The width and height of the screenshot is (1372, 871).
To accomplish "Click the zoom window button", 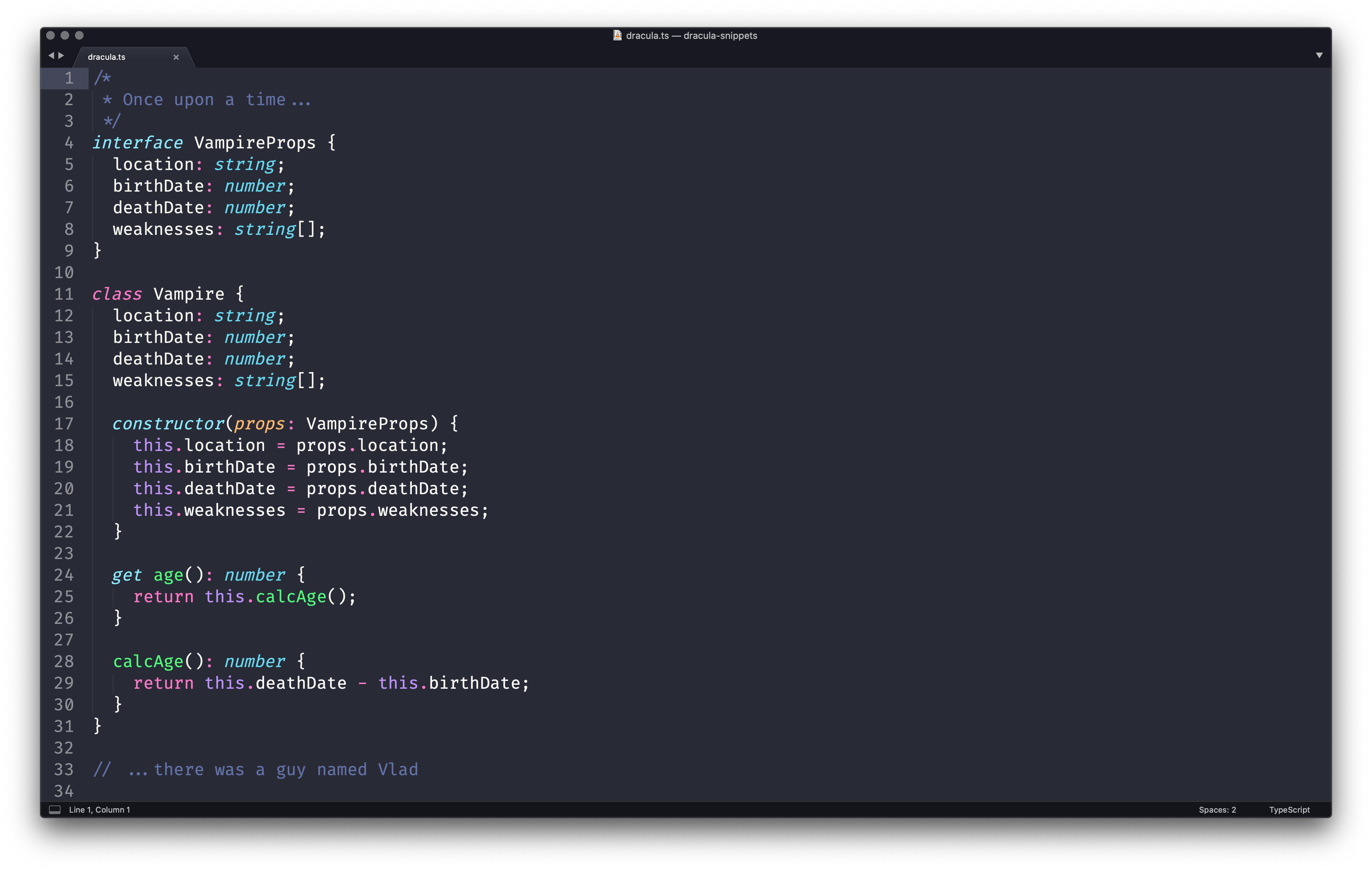I will pos(79,35).
